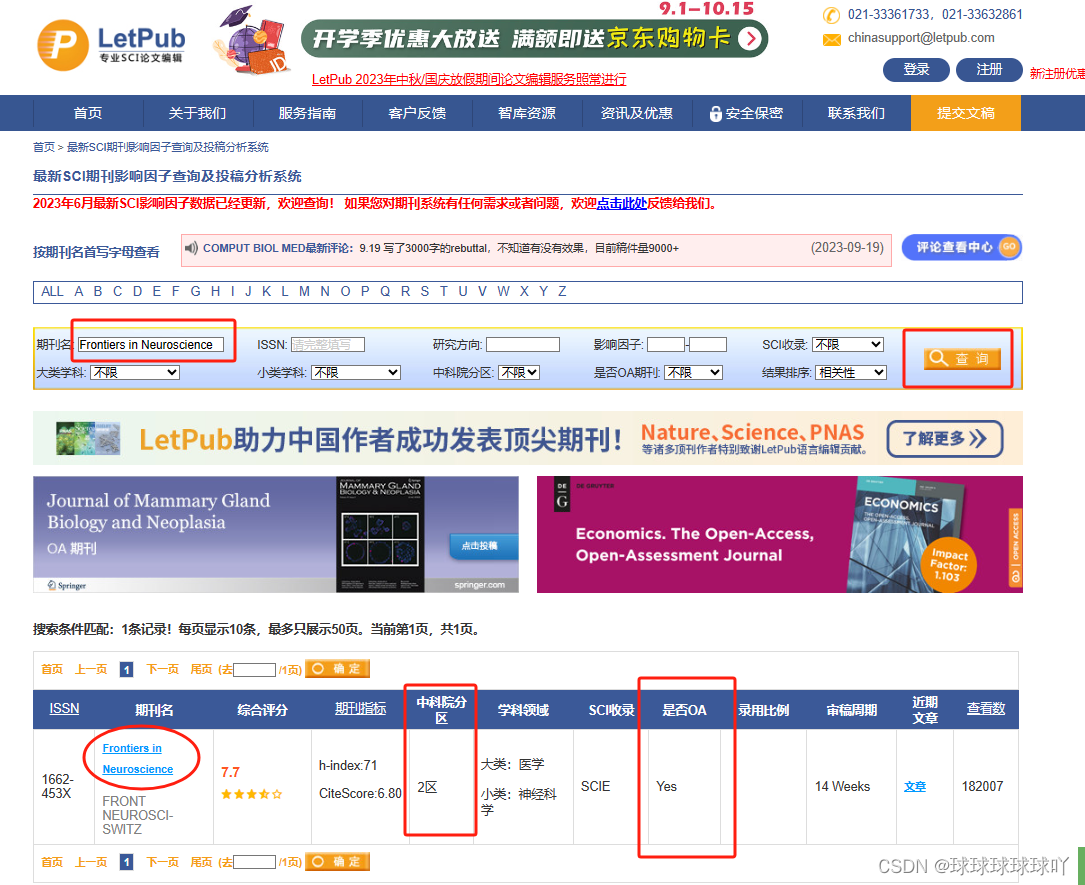Click the 评论查看中心 button
This screenshot has width=1085, height=885.
pos(961,247)
